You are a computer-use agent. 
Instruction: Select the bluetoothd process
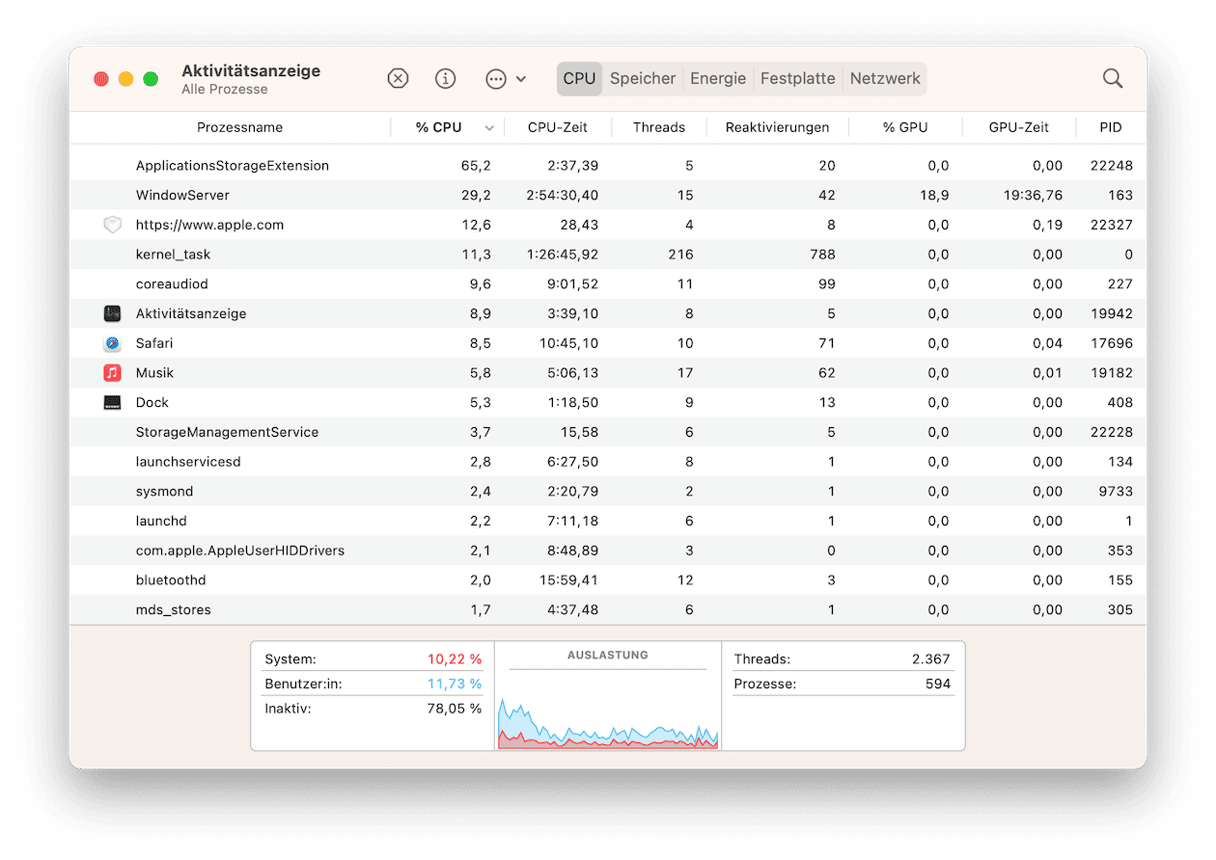(x=171, y=580)
